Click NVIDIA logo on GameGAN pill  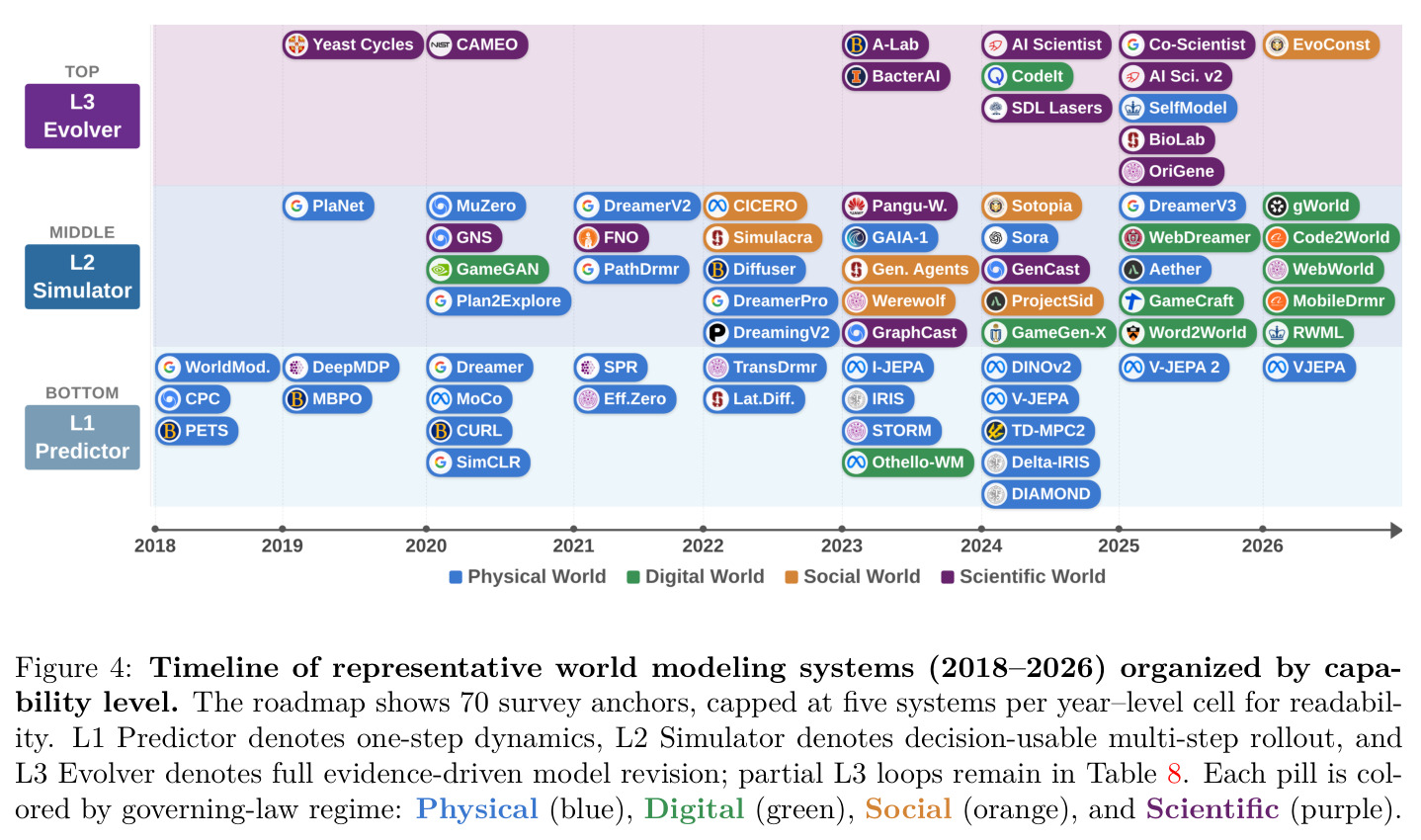point(441,269)
